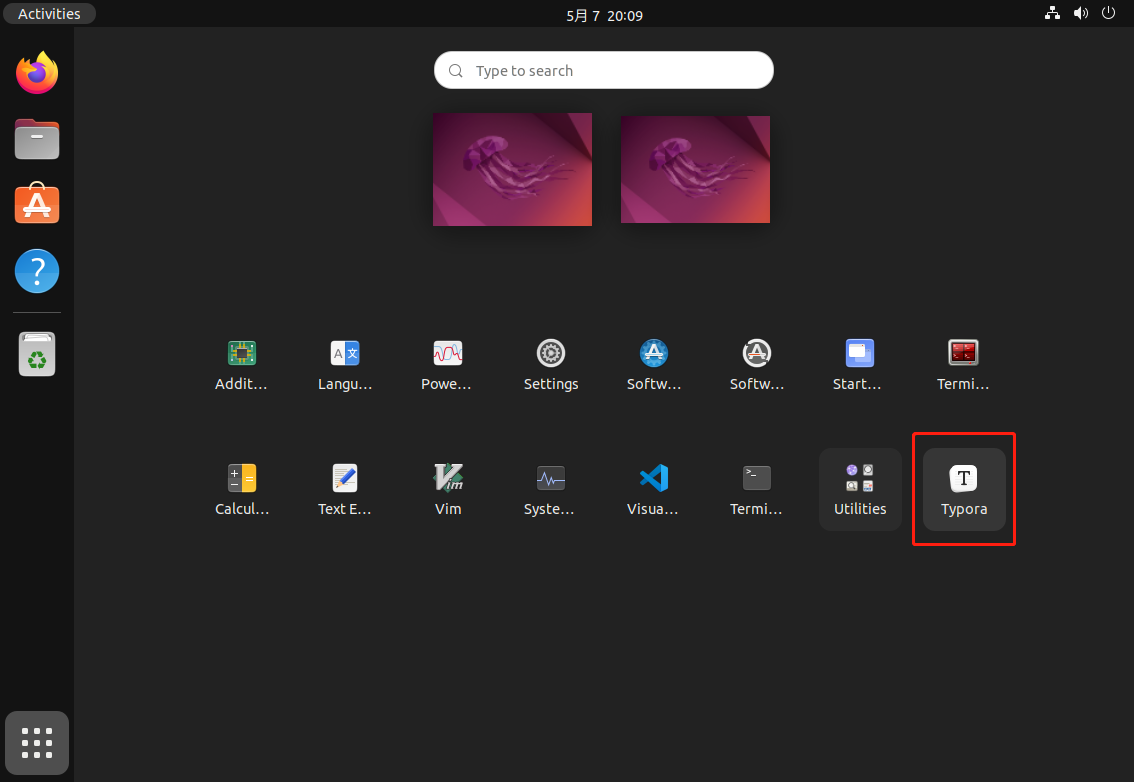This screenshot has height=782, width=1134.
Task: Click the Show Applications grid button
Action: point(37,743)
